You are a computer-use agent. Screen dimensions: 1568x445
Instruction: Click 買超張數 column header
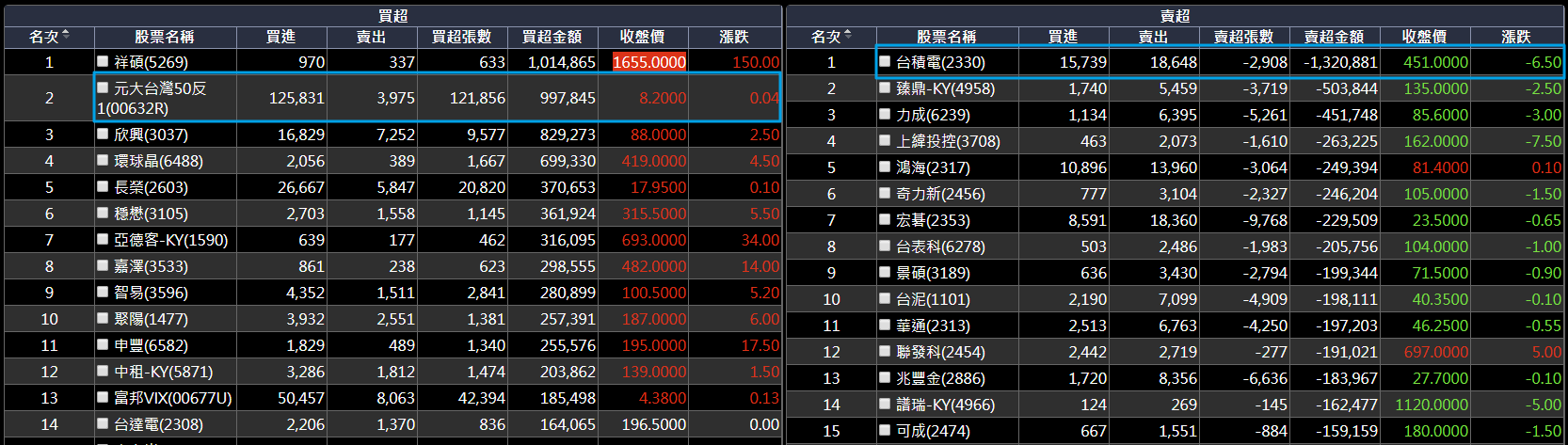pyautogui.click(x=462, y=37)
